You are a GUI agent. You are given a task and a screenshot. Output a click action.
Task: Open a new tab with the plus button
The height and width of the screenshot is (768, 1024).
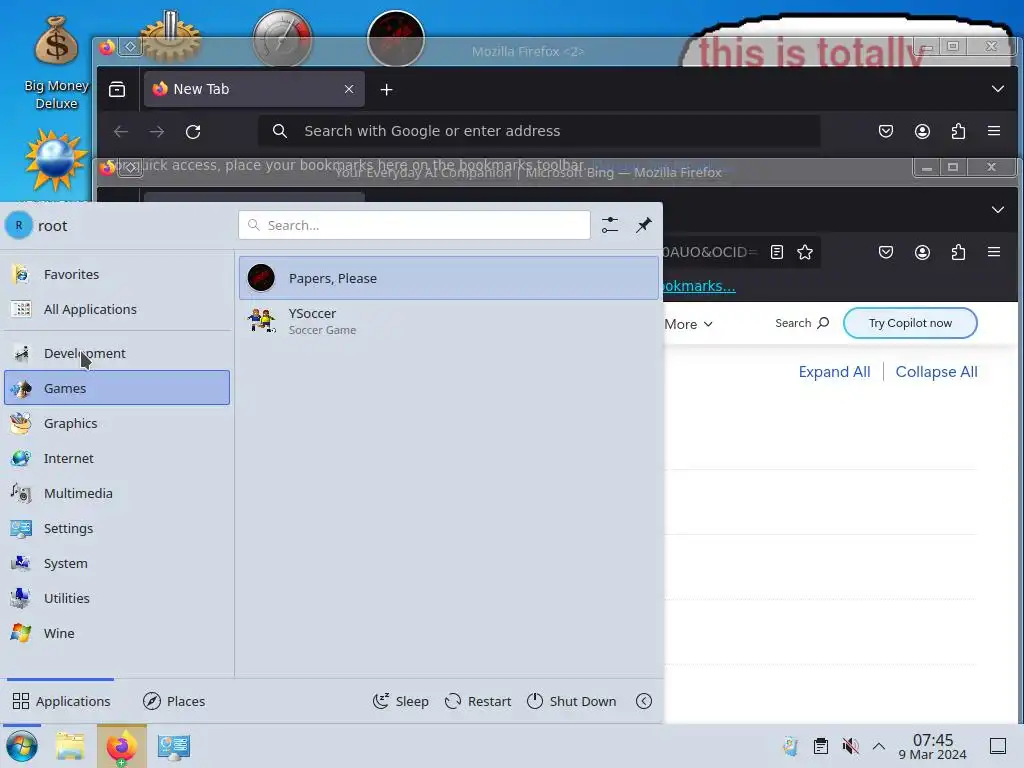387,89
